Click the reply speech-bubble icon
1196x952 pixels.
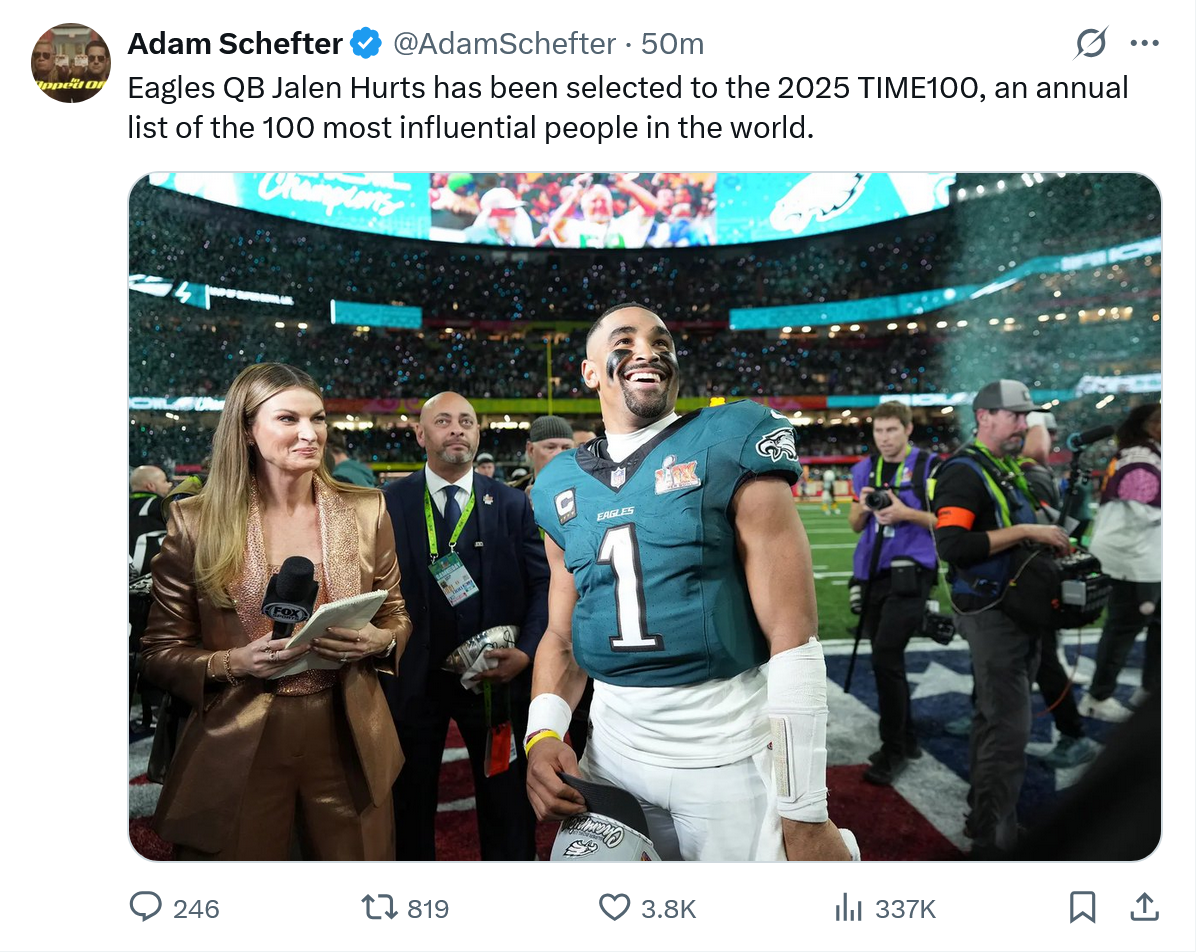(146, 907)
